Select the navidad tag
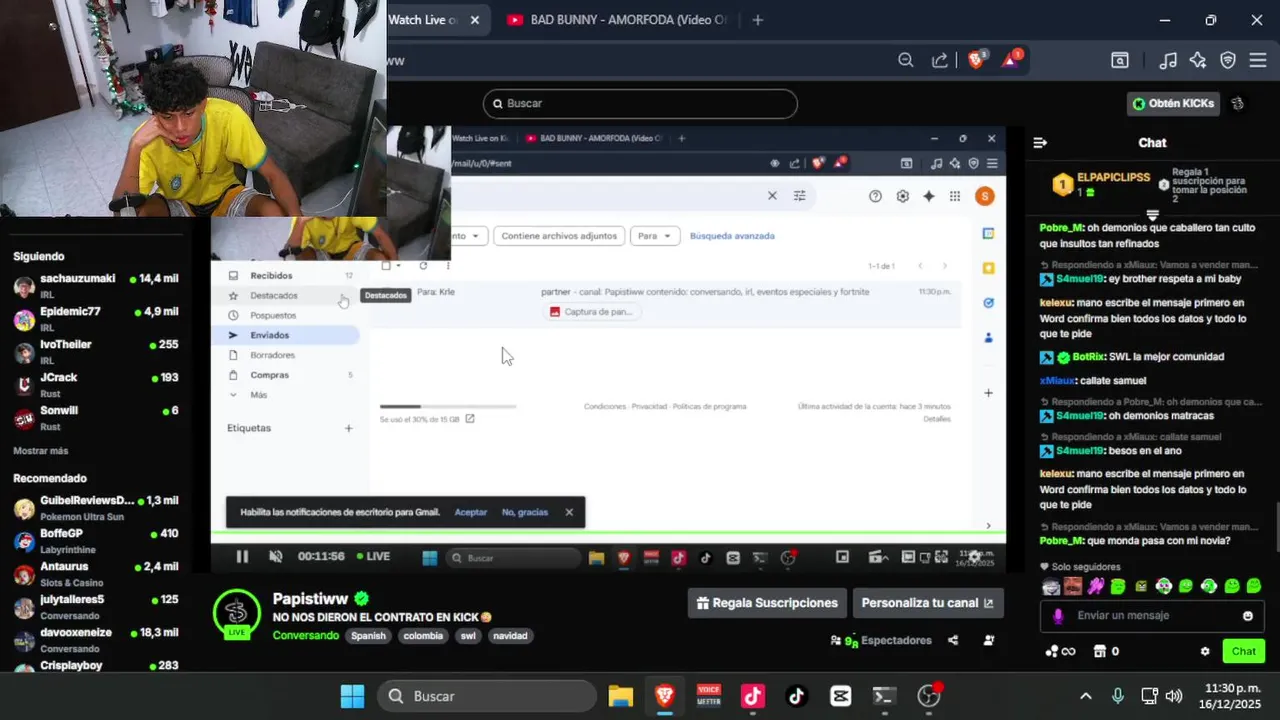 [510, 636]
